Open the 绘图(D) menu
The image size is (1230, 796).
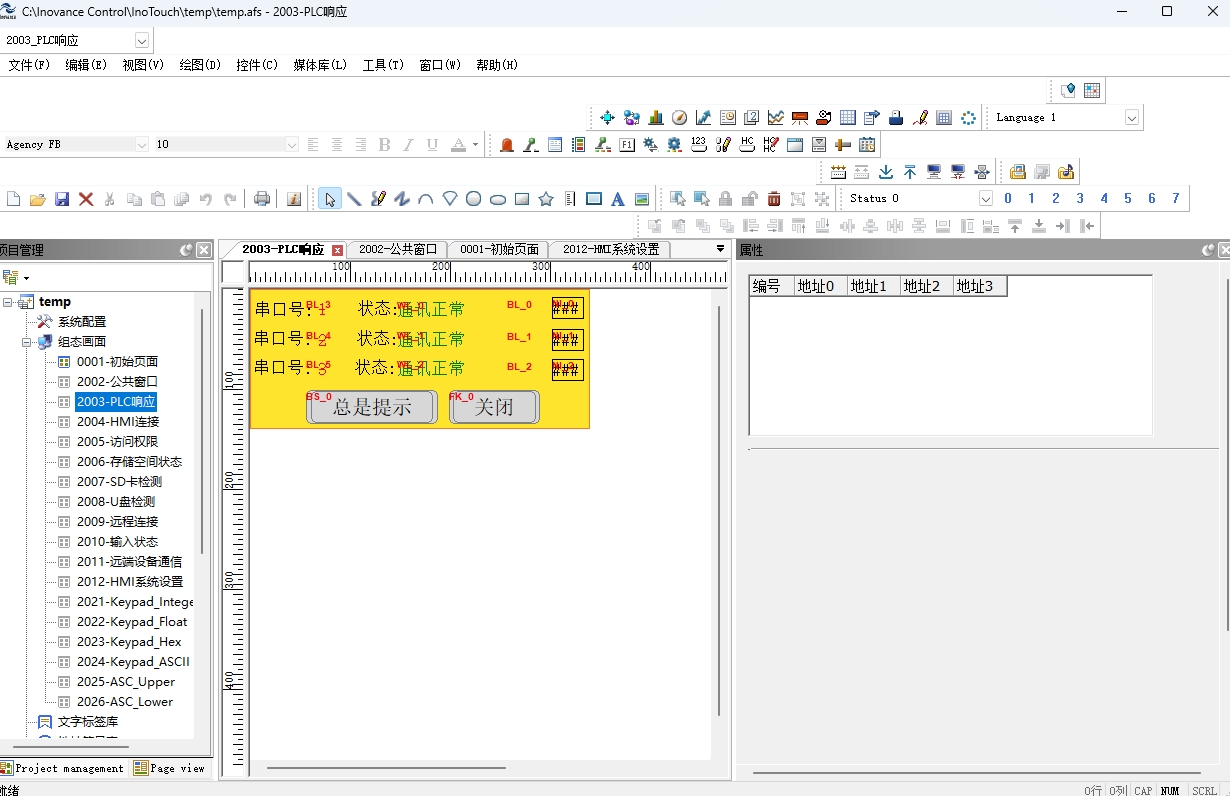point(200,65)
